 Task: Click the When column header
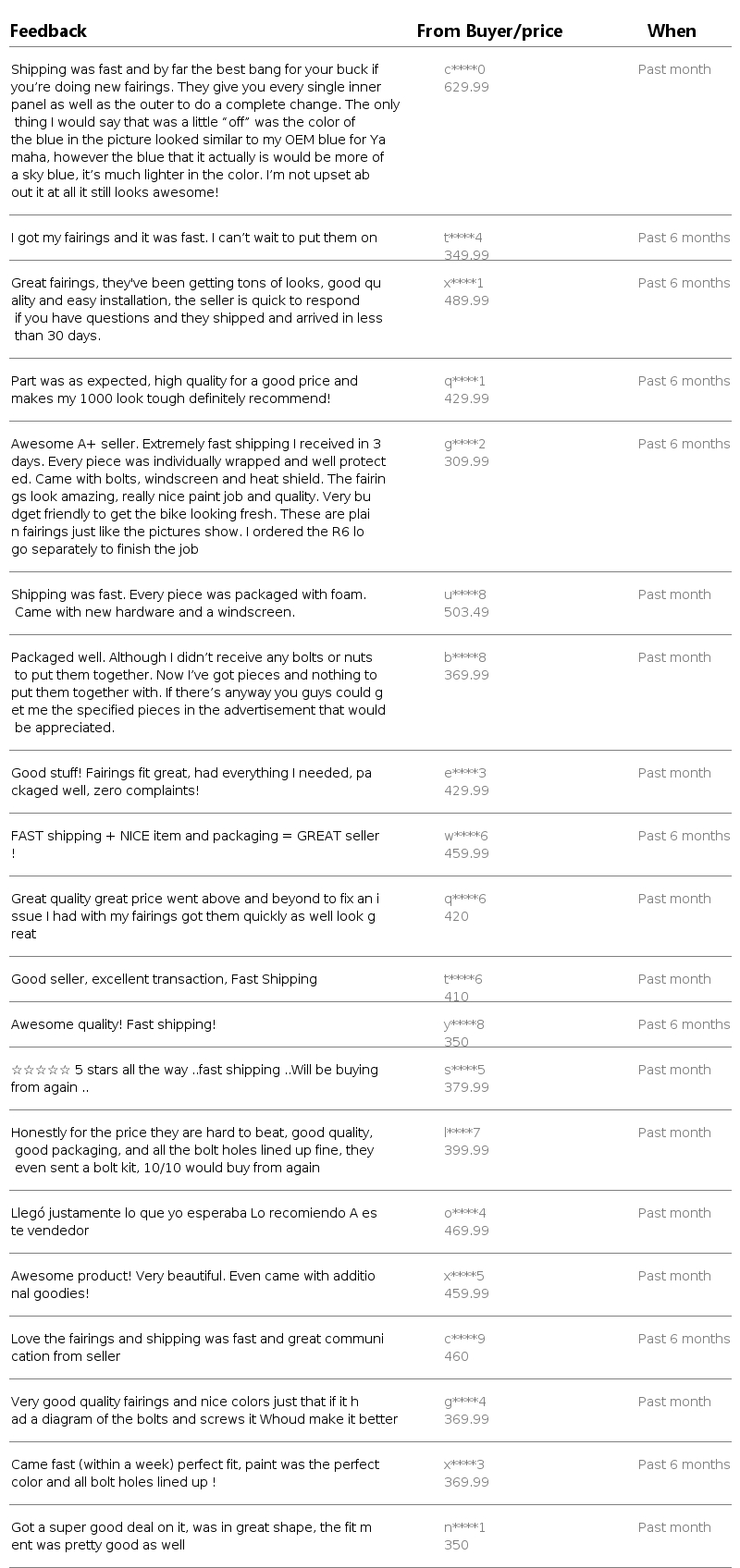(672, 31)
